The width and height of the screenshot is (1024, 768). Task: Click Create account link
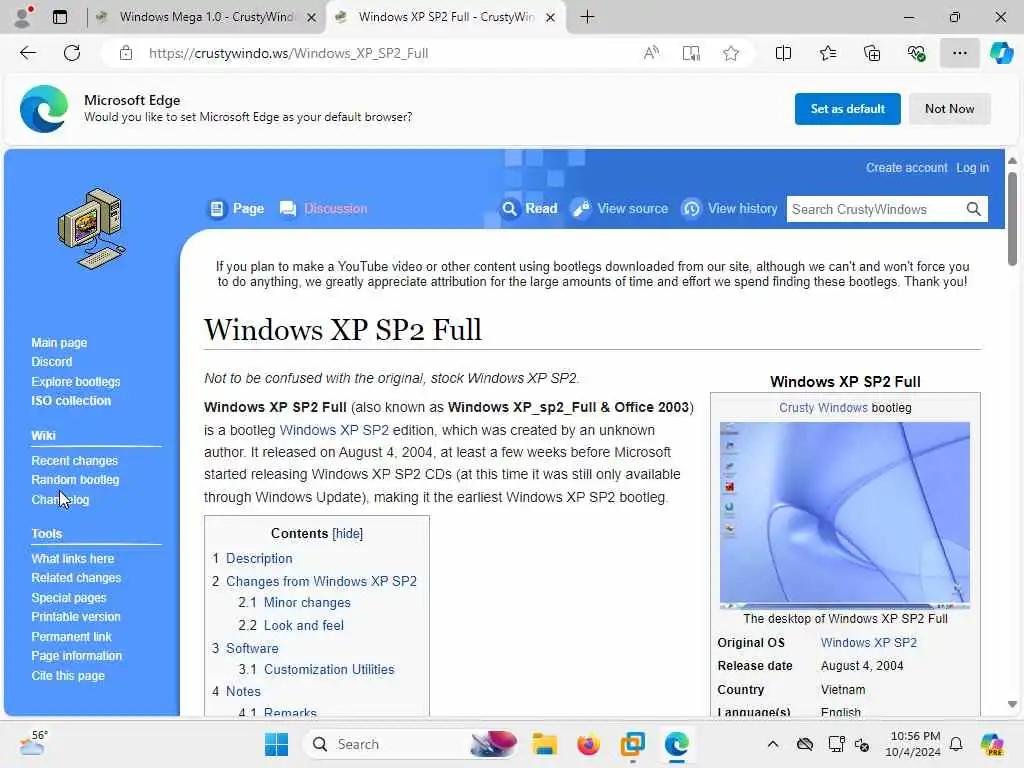point(906,168)
